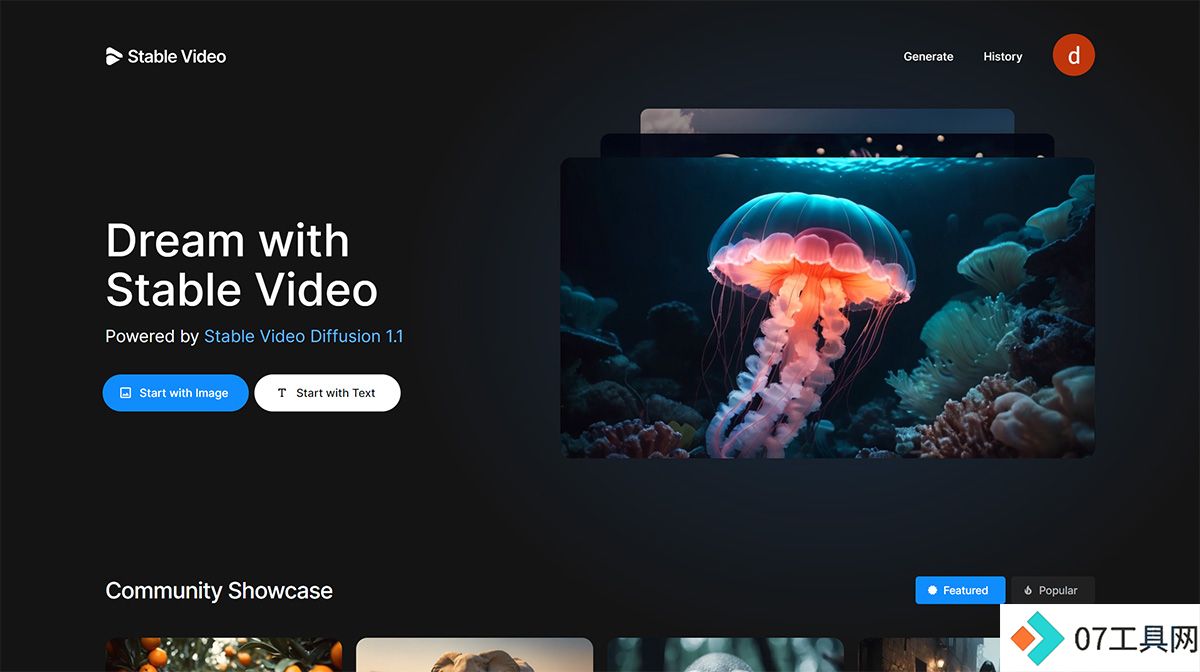1200x672 pixels.
Task: Click the Community Showcase heading
Action: click(219, 590)
